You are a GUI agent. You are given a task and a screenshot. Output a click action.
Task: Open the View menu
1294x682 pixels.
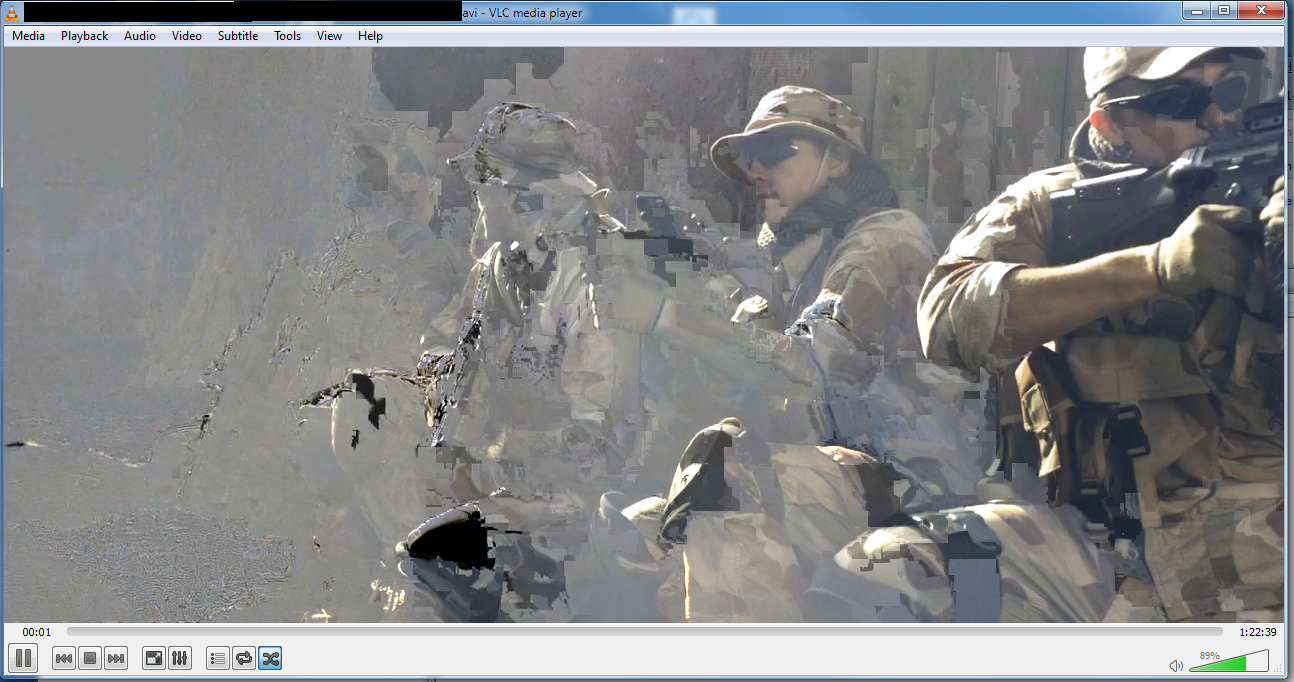point(329,36)
